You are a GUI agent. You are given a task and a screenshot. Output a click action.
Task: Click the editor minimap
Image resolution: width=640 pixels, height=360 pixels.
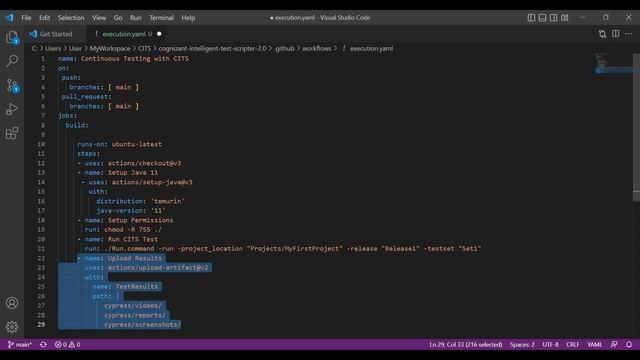(613, 63)
